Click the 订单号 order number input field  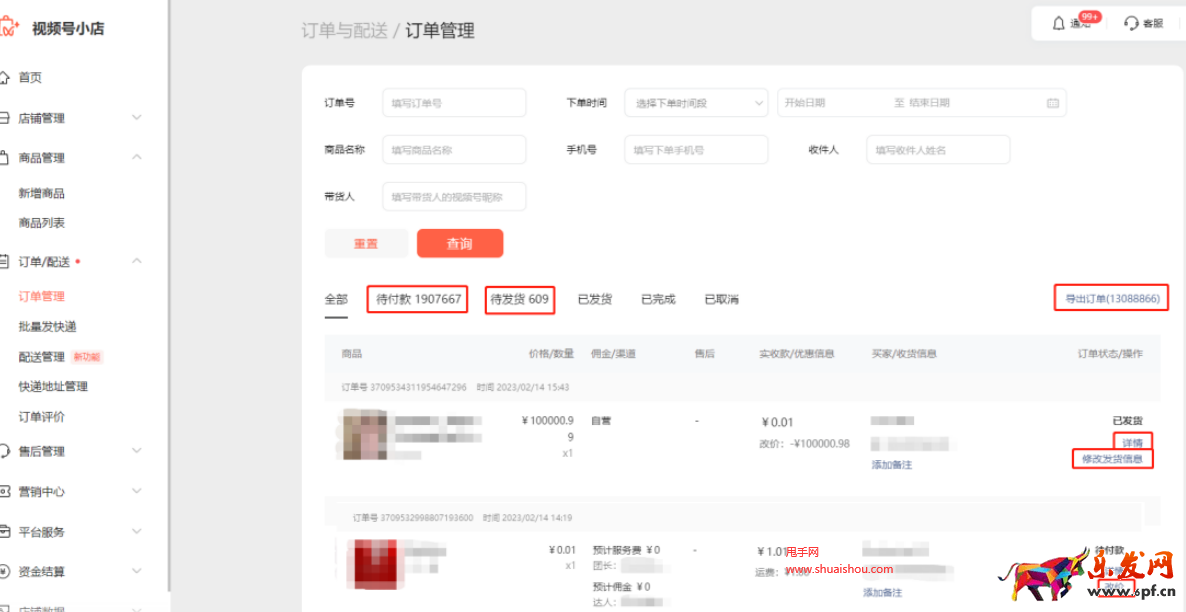click(453, 102)
